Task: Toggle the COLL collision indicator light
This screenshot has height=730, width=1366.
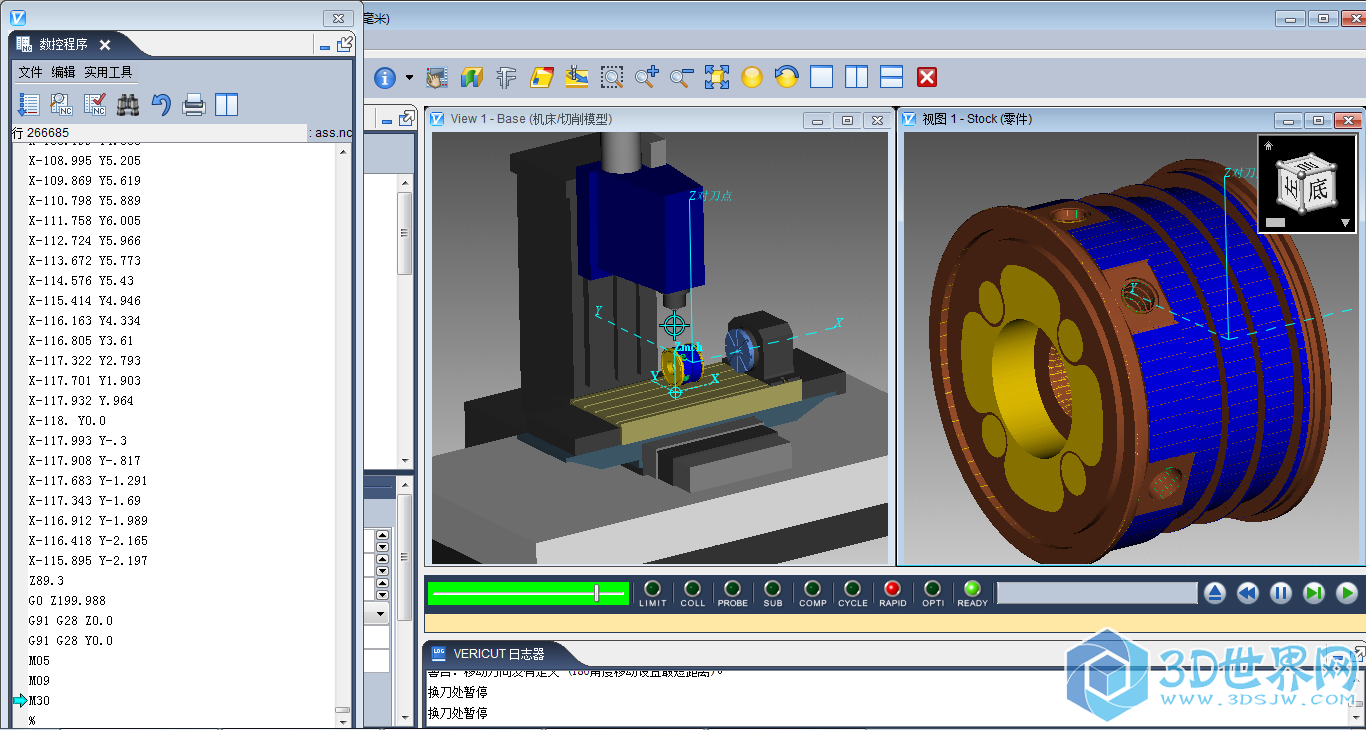Action: tap(692, 589)
